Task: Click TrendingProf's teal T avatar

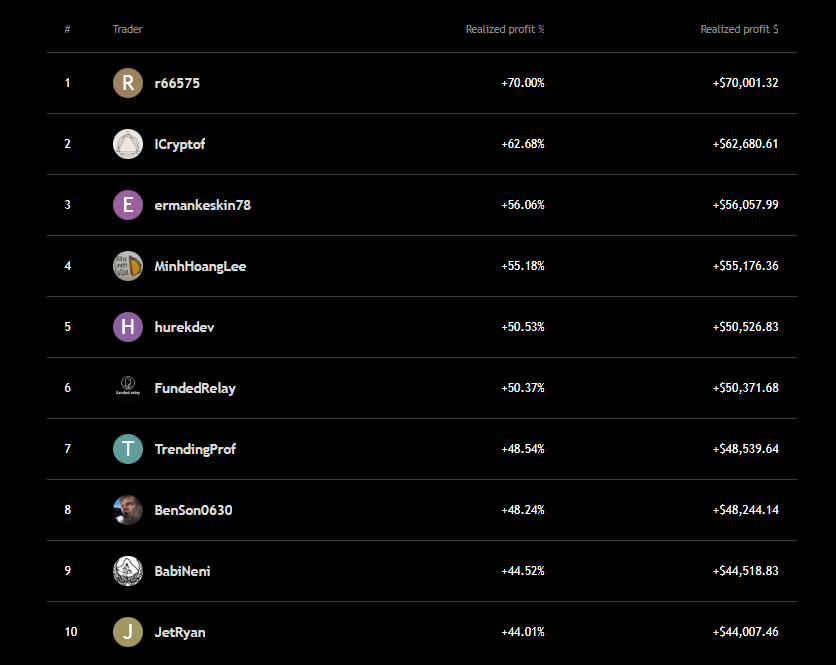Action: coord(128,449)
